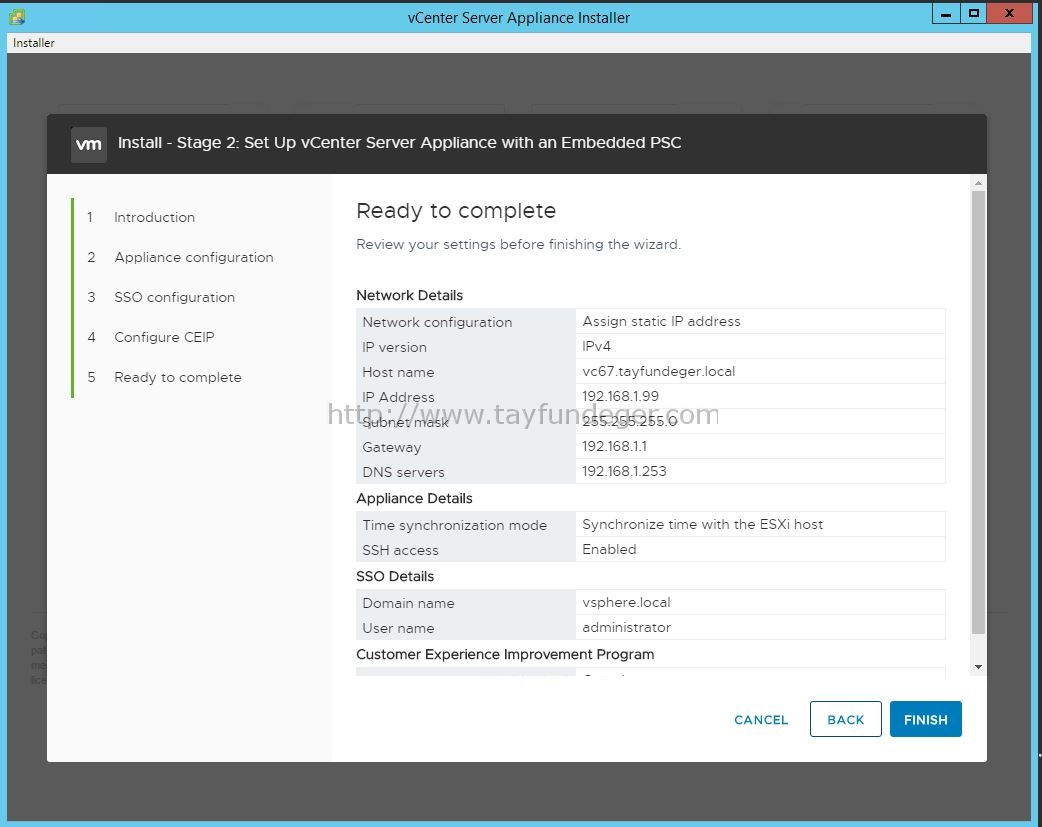
Task: Click DNS servers value '192.168.1.253'
Action: (624, 471)
